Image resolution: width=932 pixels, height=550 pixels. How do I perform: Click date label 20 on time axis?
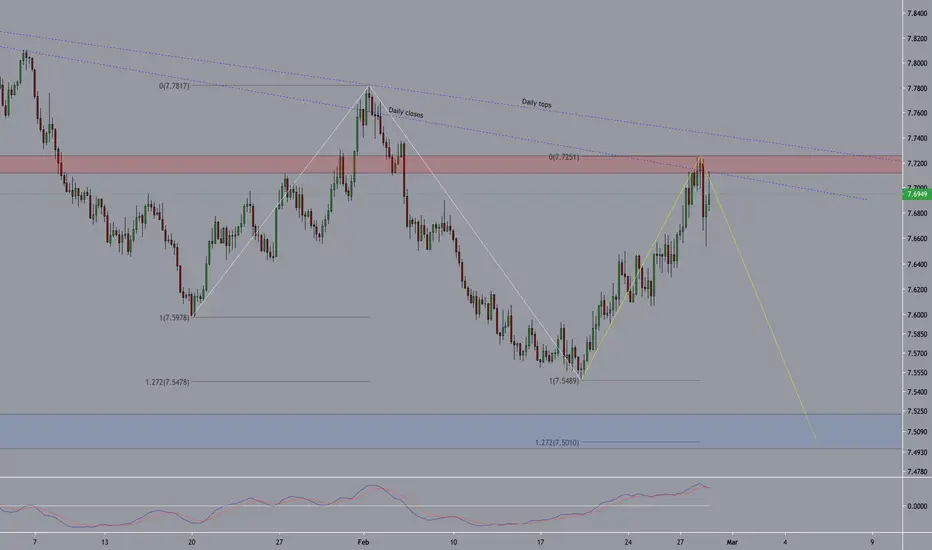coord(191,542)
